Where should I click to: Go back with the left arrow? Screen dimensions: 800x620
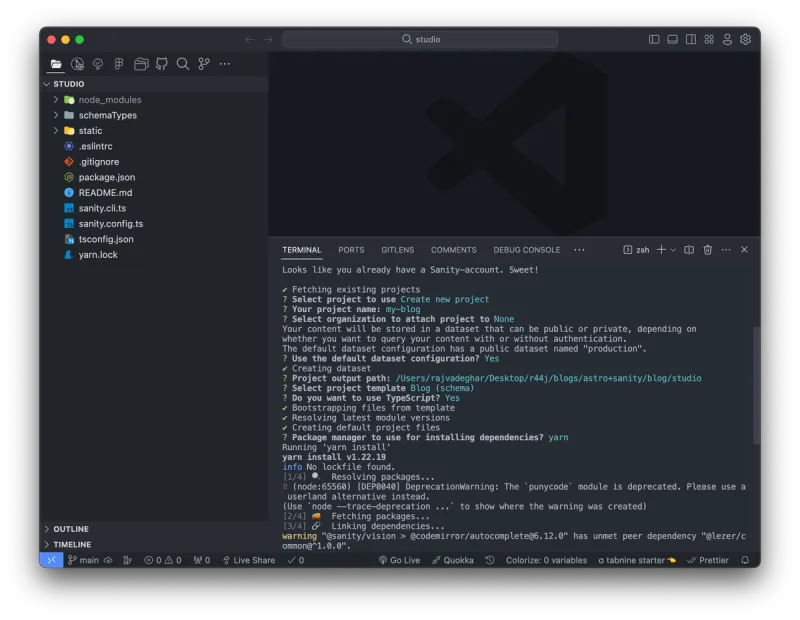(x=249, y=39)
